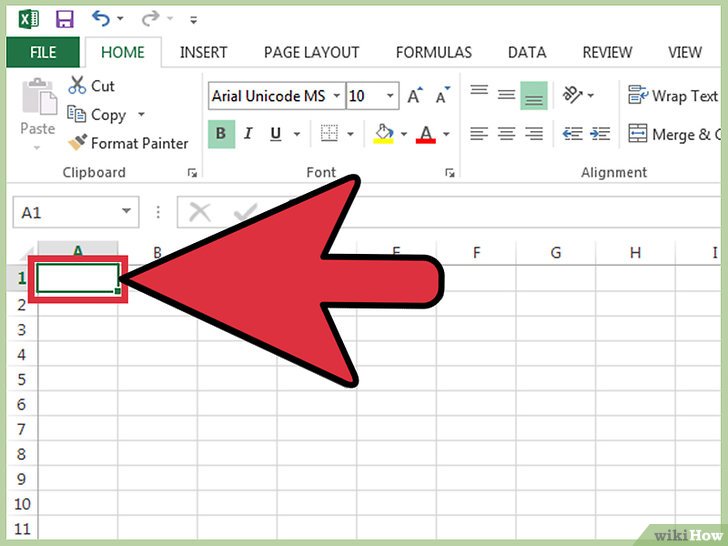
Task: Open the borders dropdown arrow
Action: 351,134
